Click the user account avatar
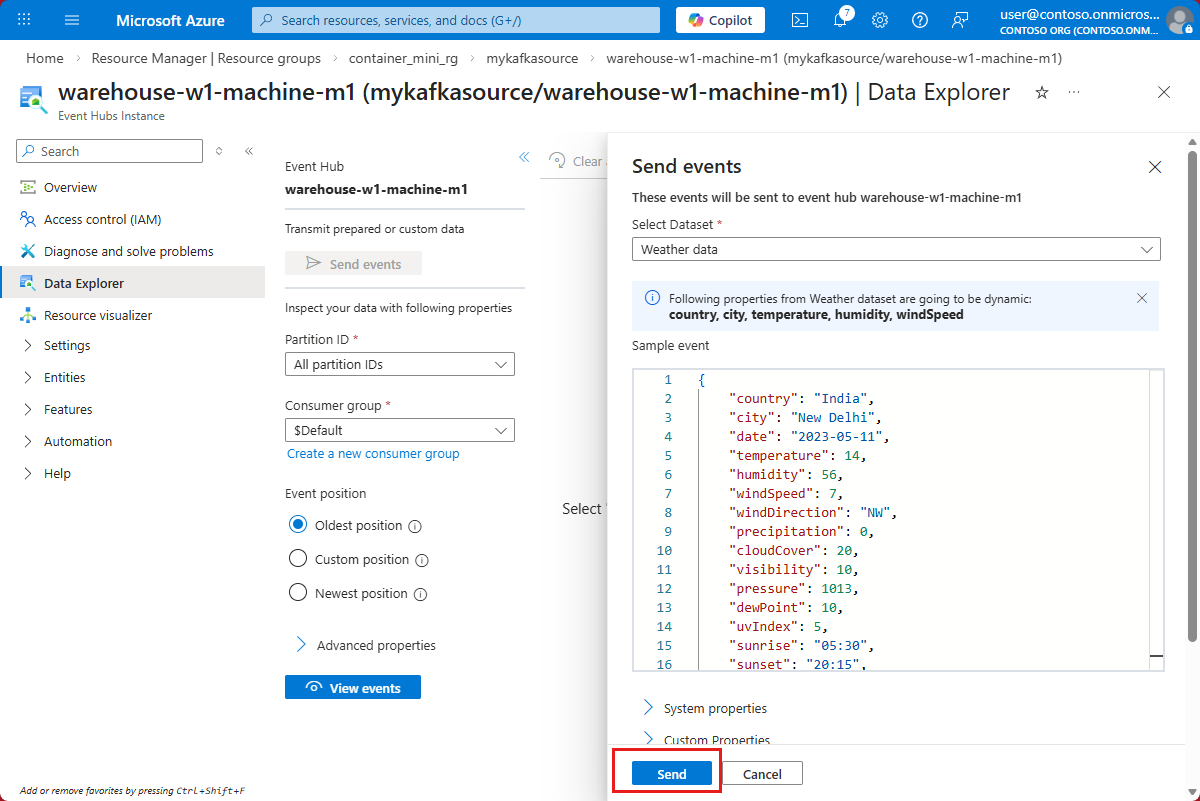1200x801 pixels. (x=1179, y=20)
